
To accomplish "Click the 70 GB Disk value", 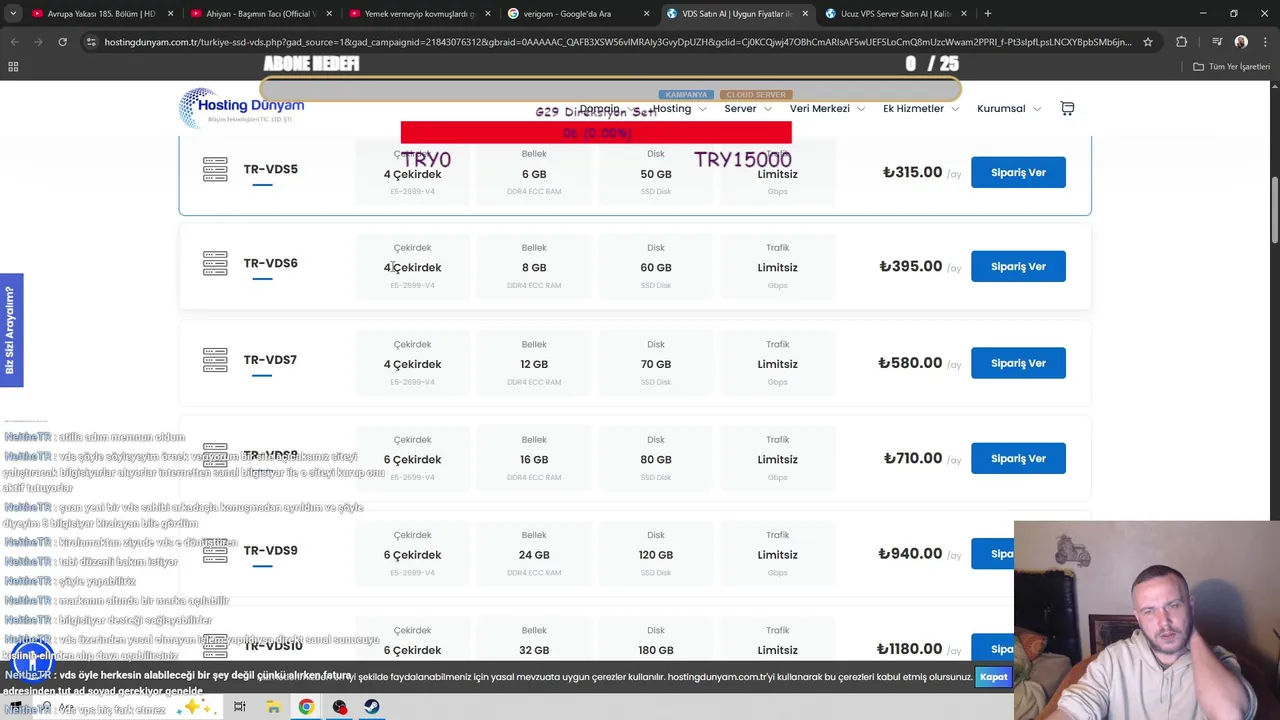I will coord(656,364).
